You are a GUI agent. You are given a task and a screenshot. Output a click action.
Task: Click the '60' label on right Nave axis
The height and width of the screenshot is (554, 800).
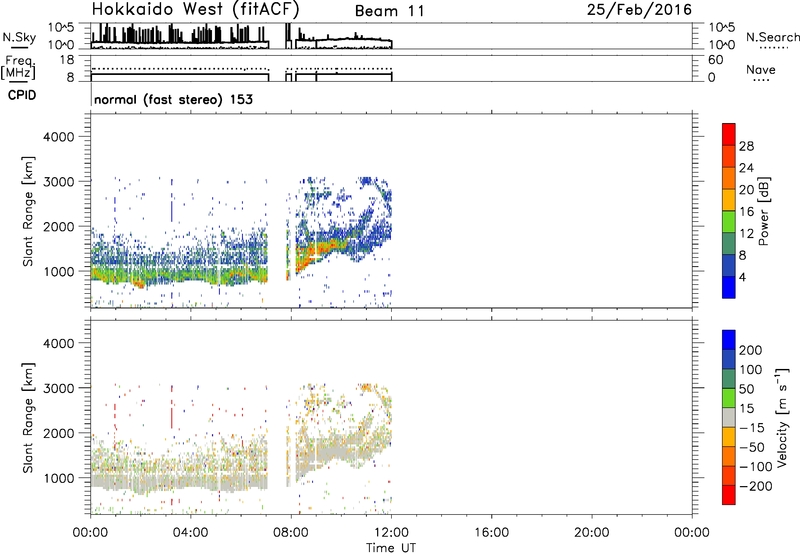(715, 60)
